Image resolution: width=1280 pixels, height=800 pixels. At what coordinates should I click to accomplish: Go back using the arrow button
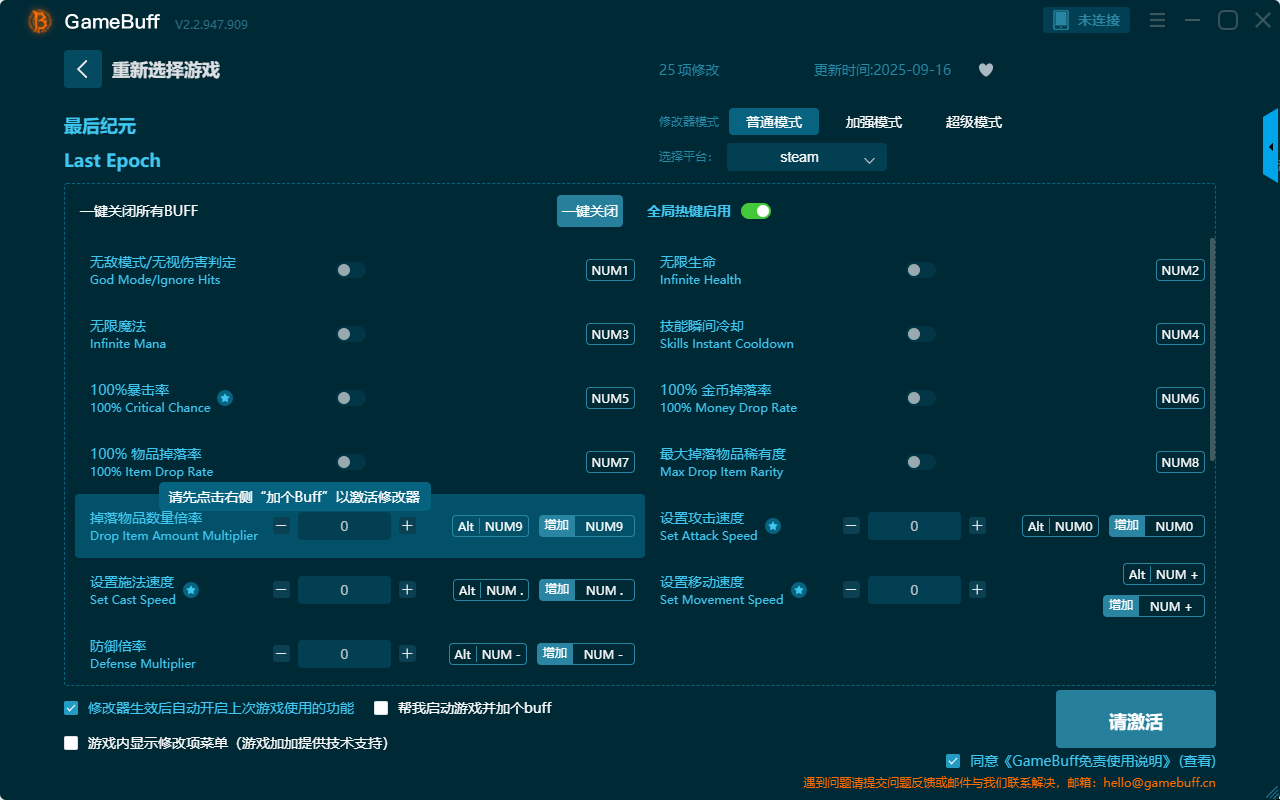click(x=83, y=69)
